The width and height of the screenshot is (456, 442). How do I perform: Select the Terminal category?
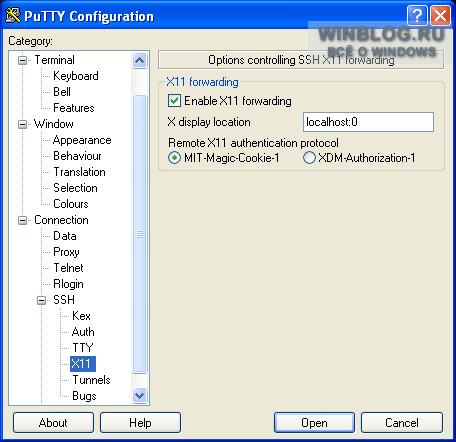[x=55, y=60]
